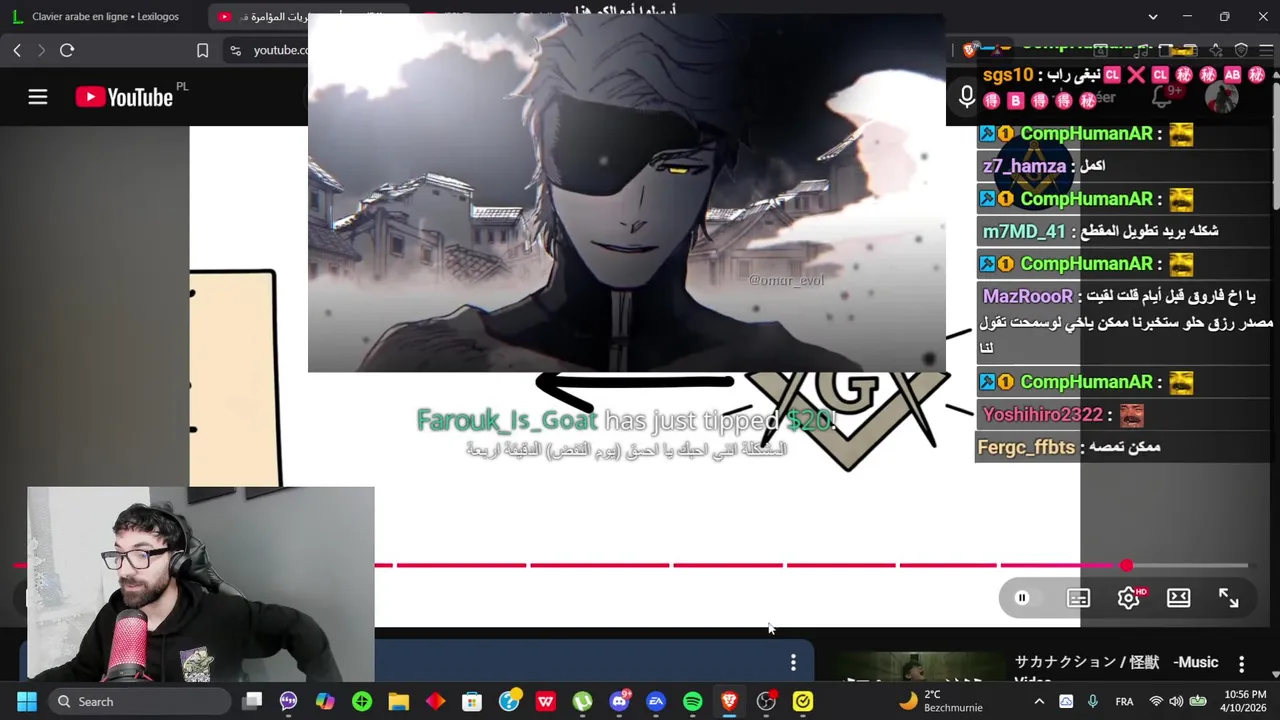Click the Windows taskbar Search box
The width and height of the screenshot is (1280, 720).
point(140,701)
